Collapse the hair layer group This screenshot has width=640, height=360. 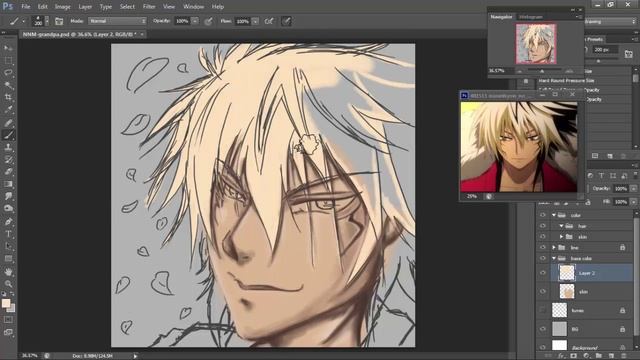(561, 226)
